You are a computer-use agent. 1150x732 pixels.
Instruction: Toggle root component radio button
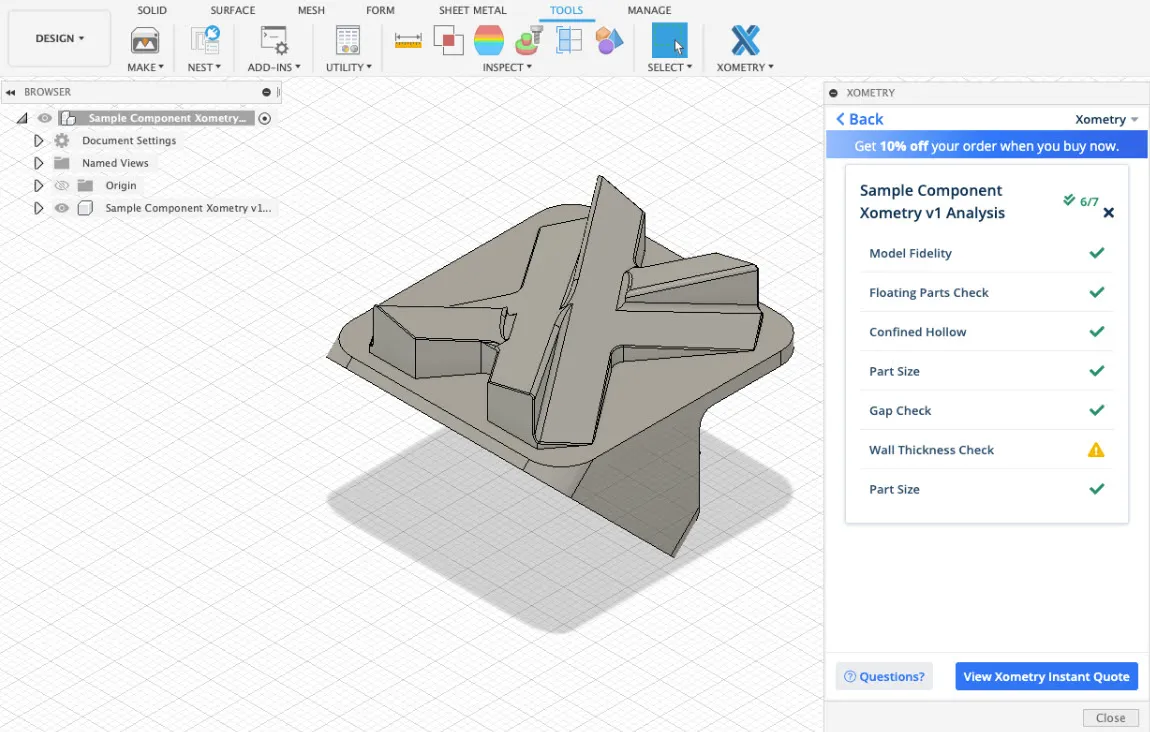click(265, 118)
